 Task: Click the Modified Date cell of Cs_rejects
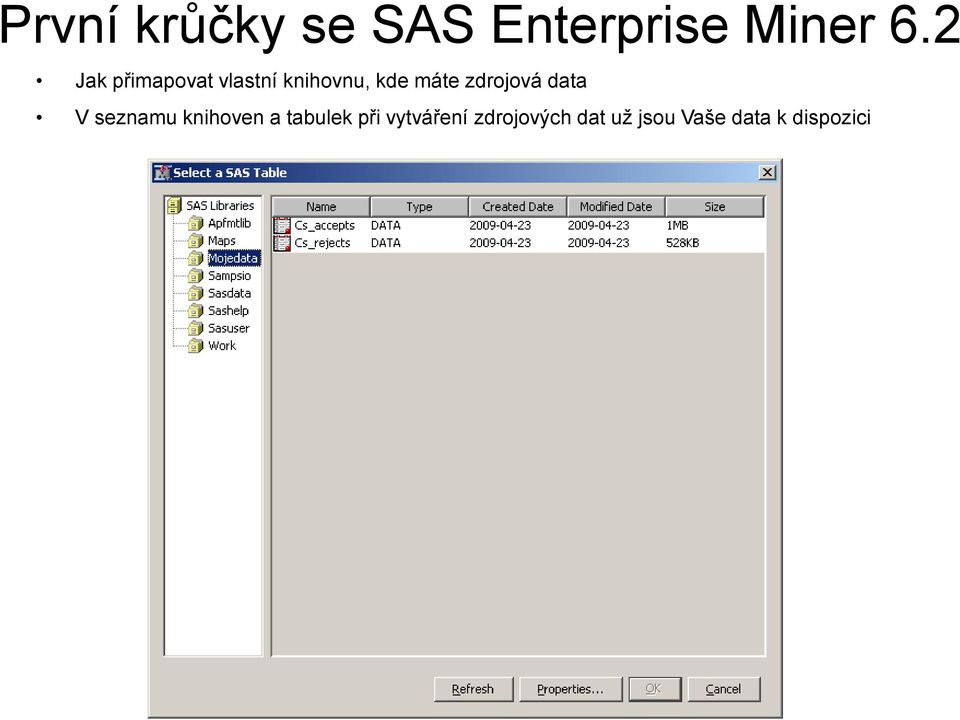coord(598,243)
